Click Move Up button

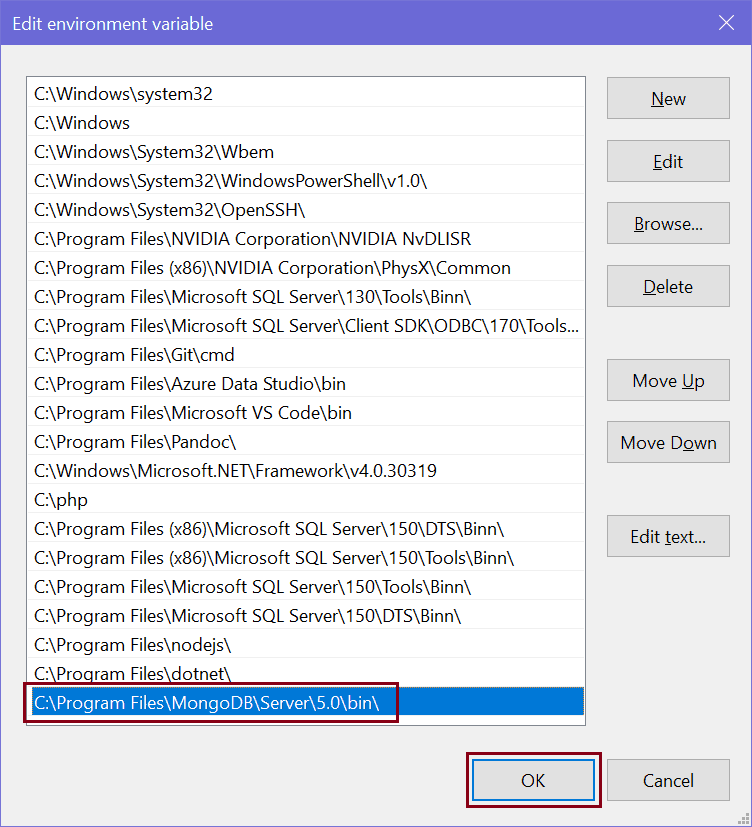668,381
